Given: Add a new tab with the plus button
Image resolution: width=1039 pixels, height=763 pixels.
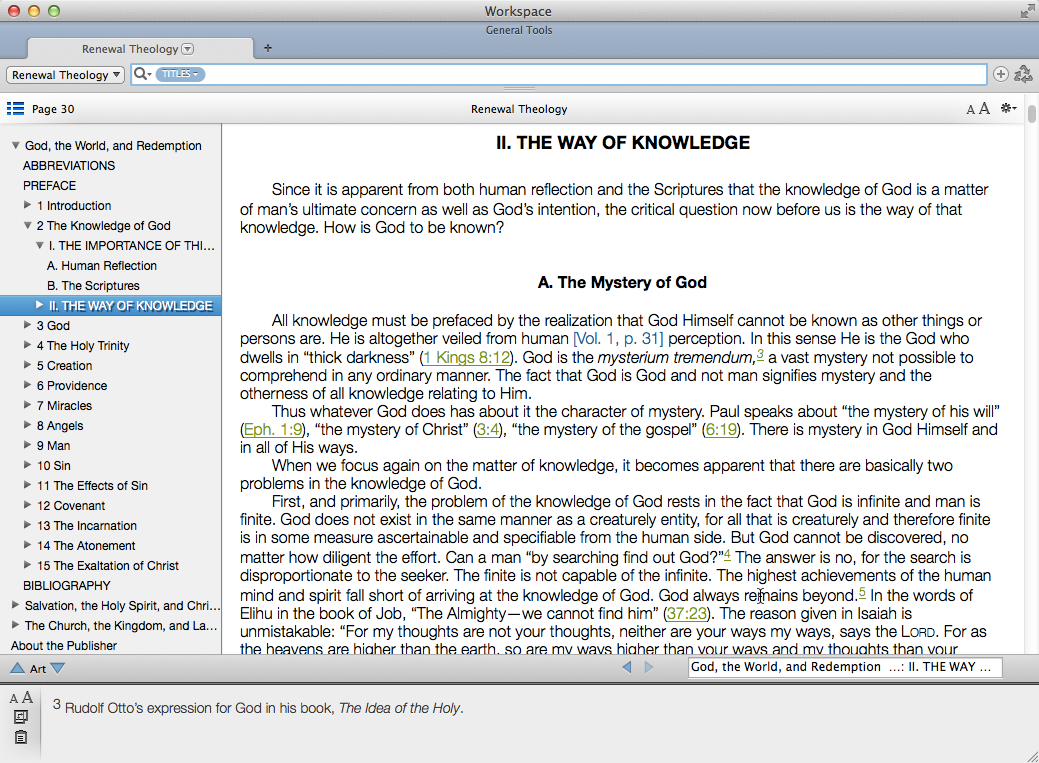Looking at the screenshot, I should [x=267, y=48].
